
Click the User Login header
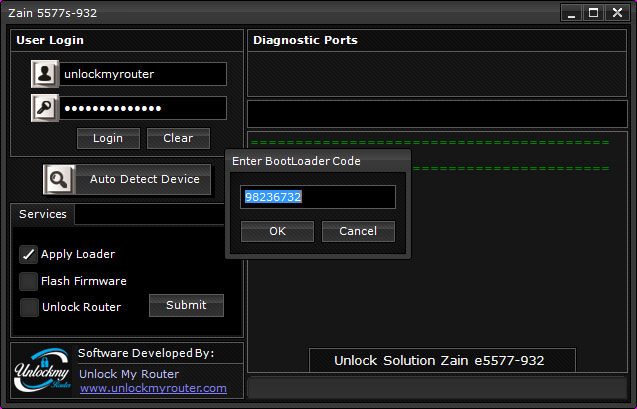click(50, 40)
